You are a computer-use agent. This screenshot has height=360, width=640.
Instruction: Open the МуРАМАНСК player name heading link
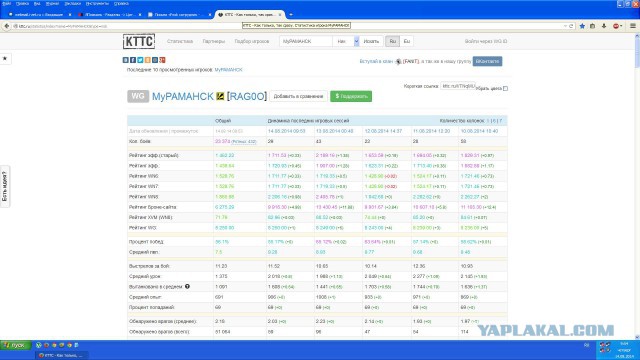182,96
